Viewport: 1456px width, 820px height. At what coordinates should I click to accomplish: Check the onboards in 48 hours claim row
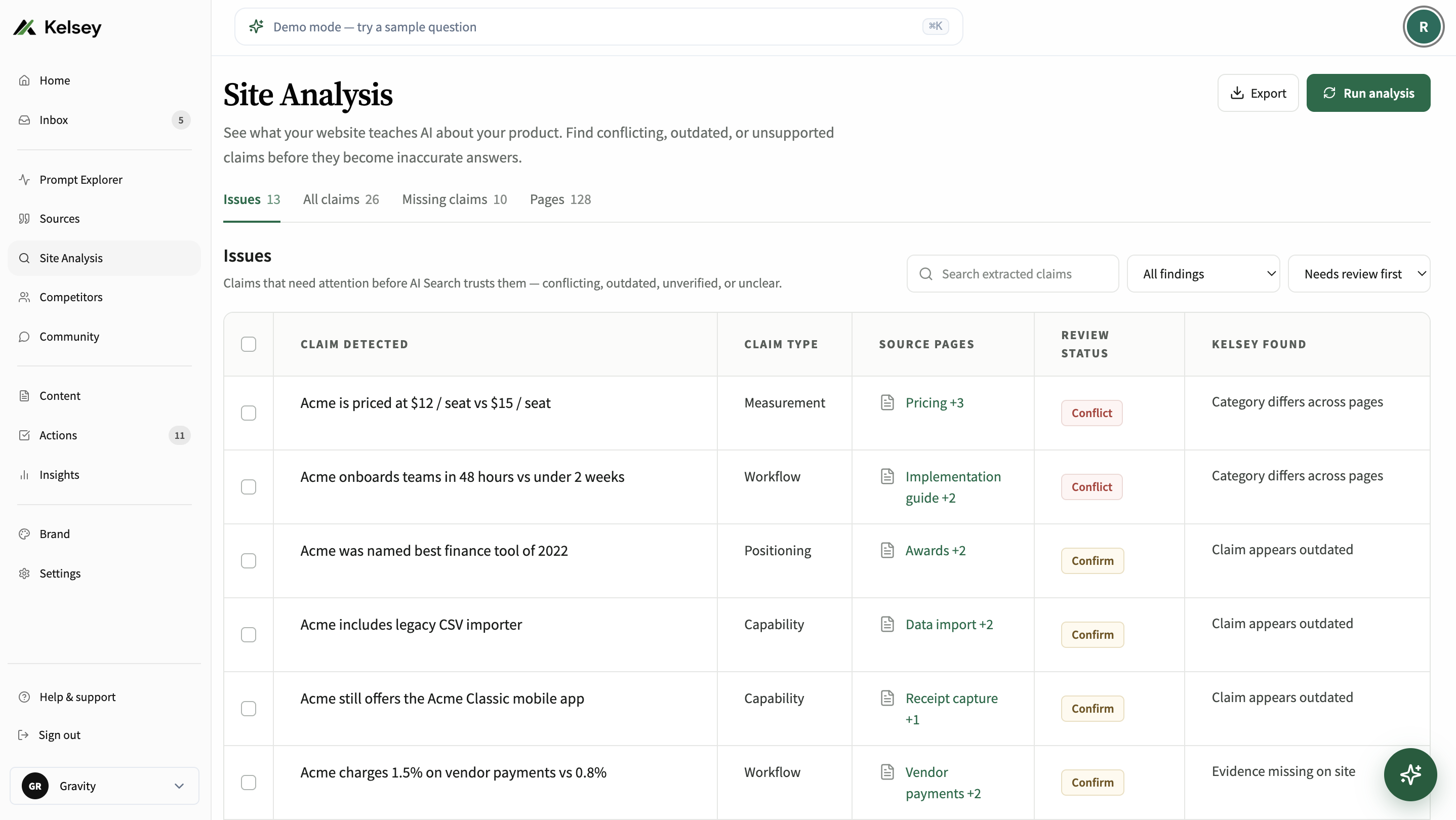point(249,486)
